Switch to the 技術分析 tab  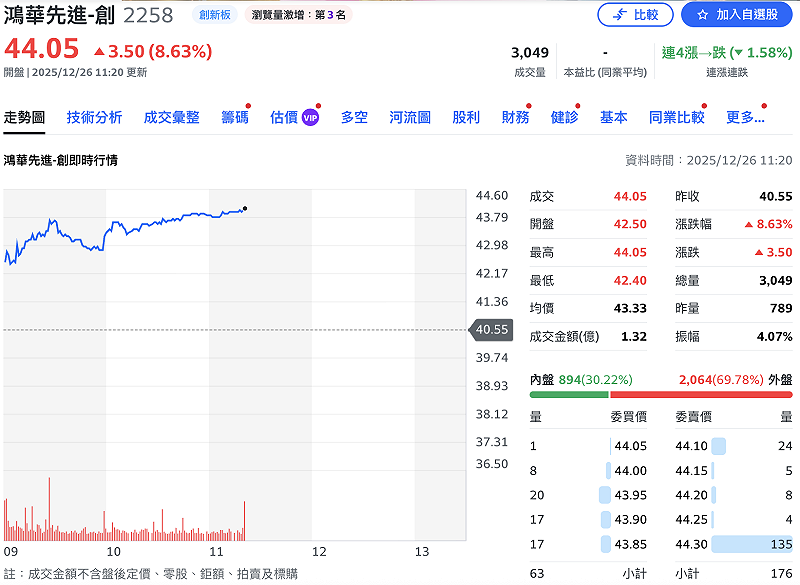[95, 116]
